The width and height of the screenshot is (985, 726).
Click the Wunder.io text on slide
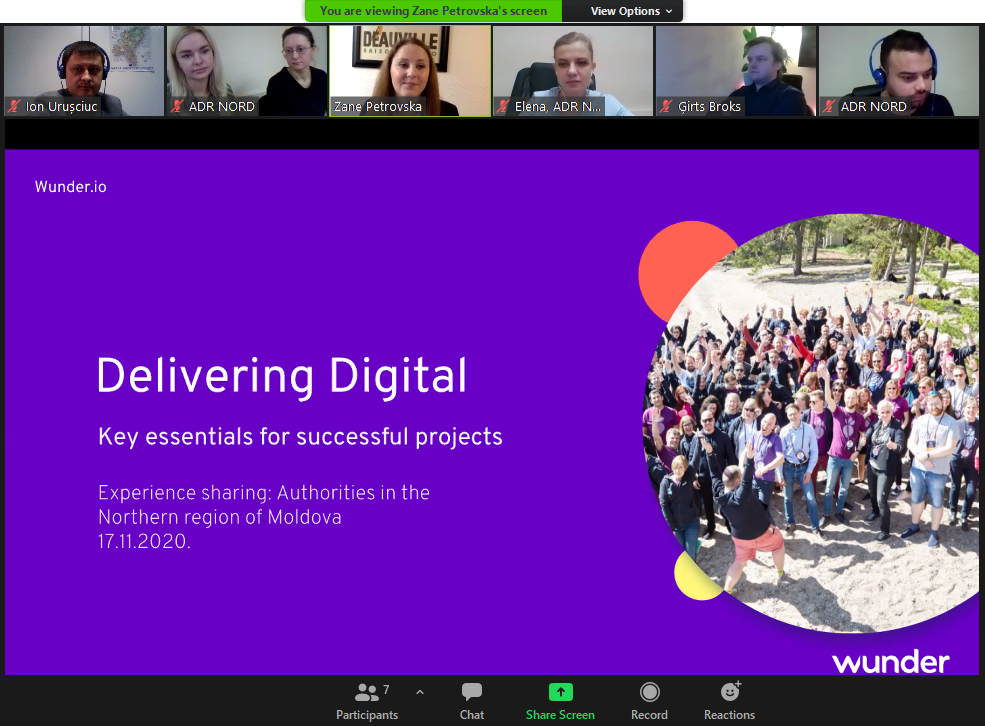pyautogui.click(x=70, y=187)
